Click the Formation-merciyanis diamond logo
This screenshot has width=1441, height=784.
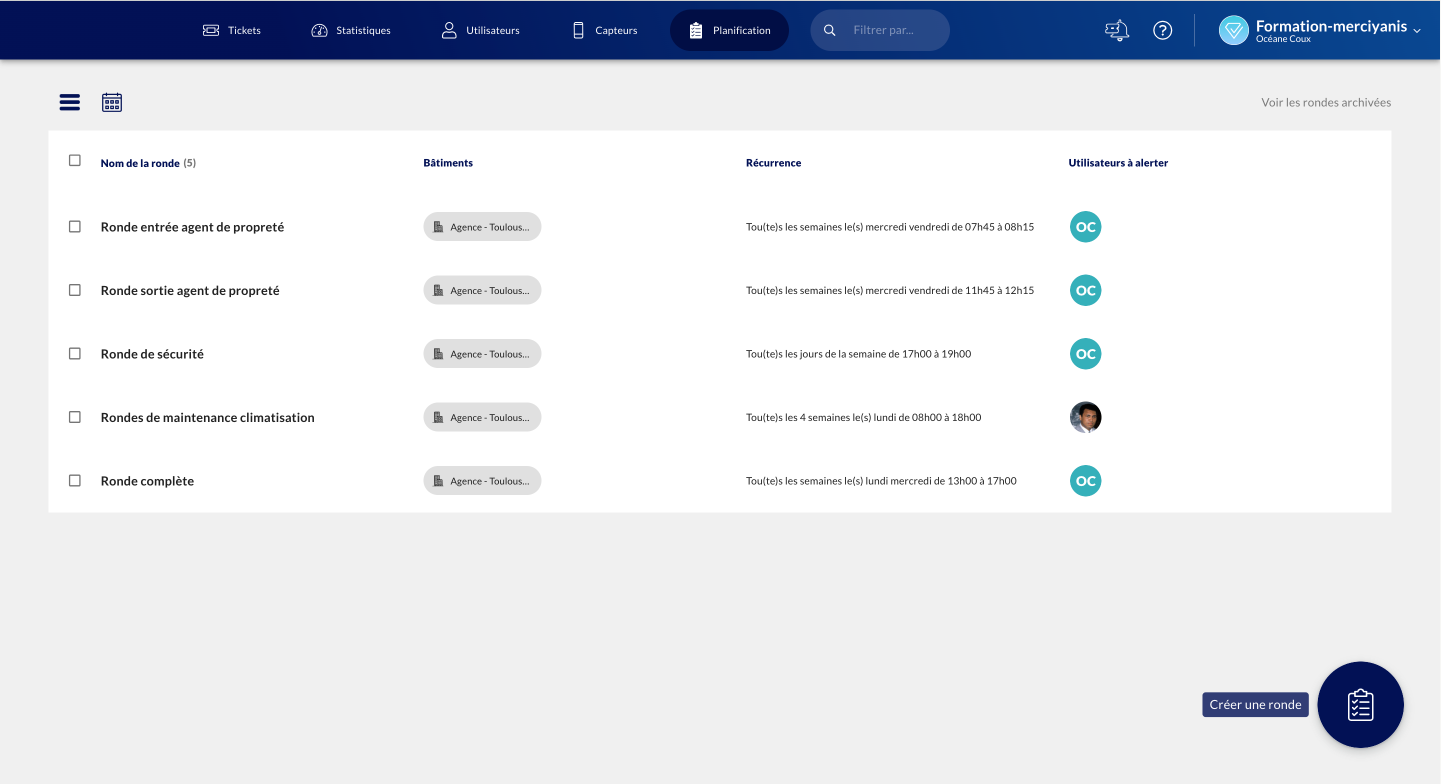pos(1234,30)
